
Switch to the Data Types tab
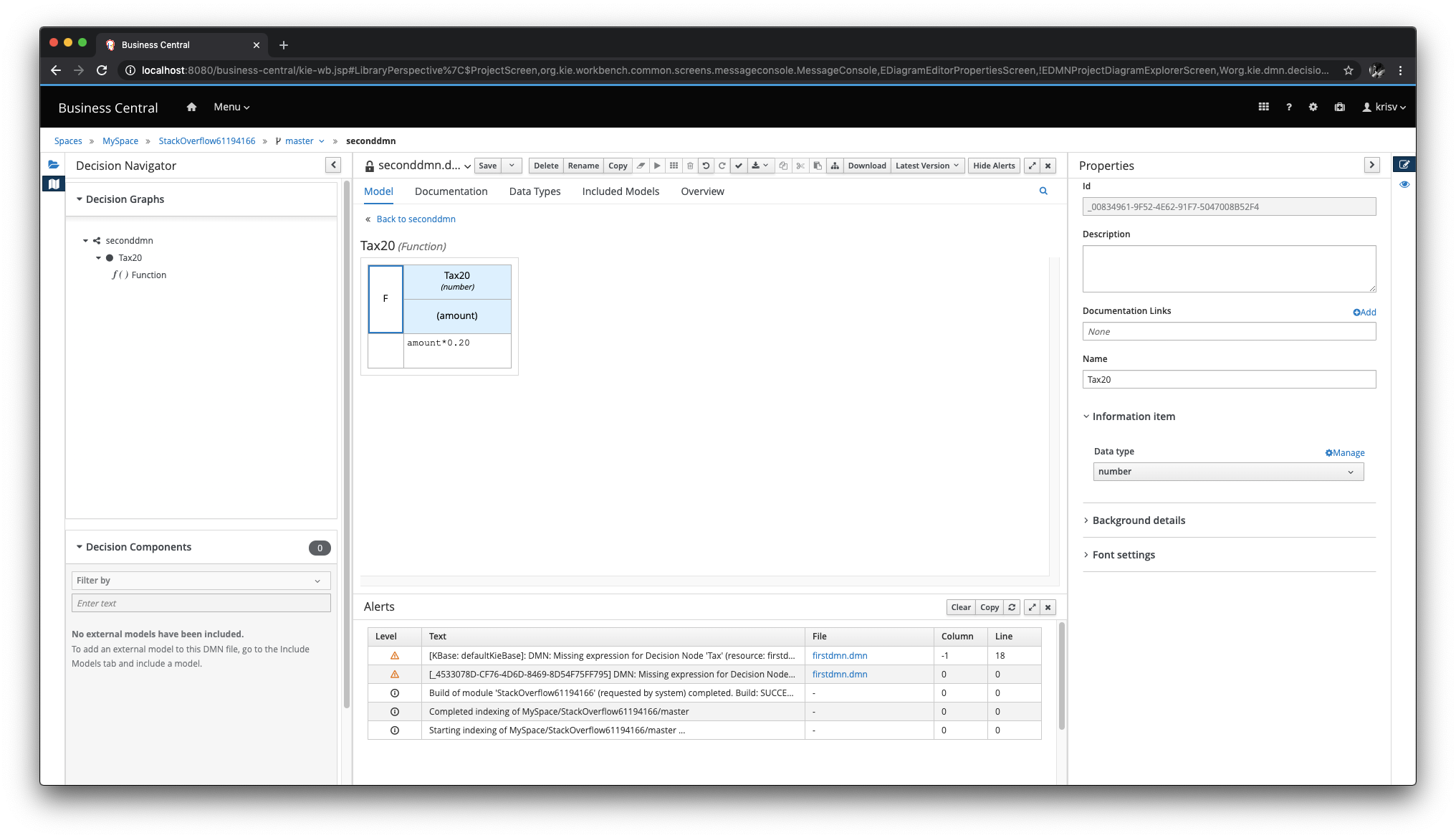535,191
